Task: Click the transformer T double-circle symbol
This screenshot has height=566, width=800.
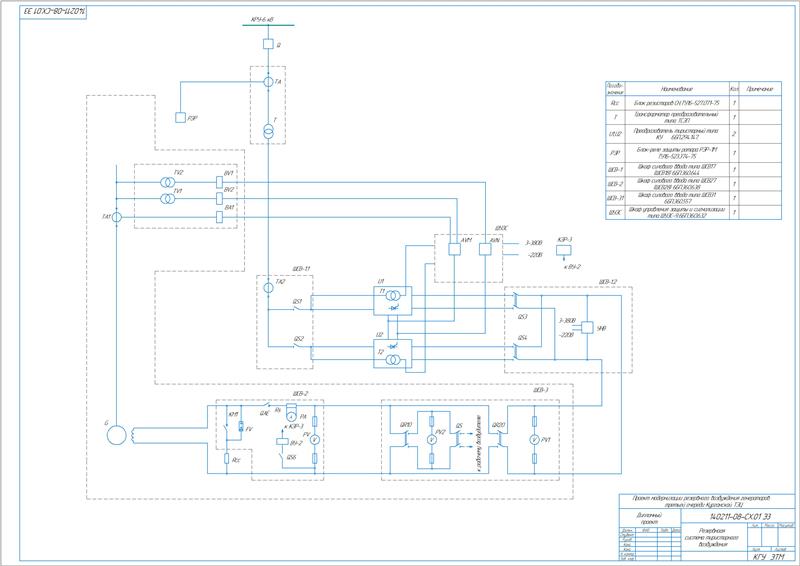Action: (268, 130)
